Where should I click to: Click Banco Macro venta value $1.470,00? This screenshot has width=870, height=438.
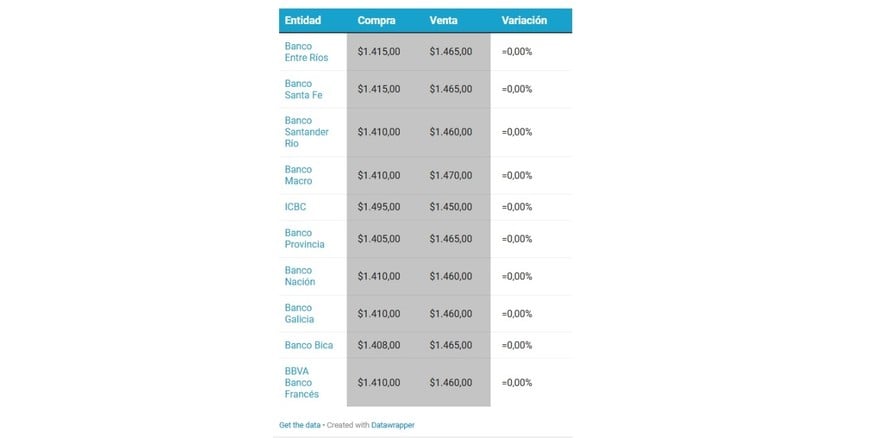click(450, 175)
